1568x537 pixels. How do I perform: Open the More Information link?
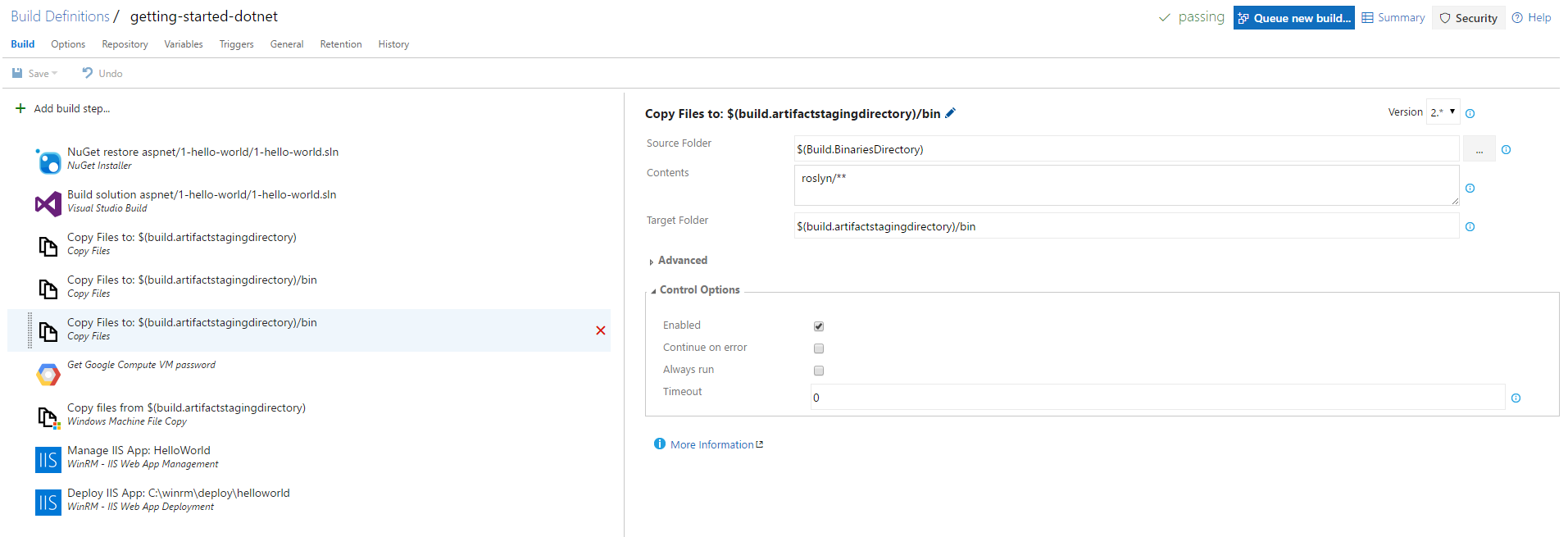point(712,444)
